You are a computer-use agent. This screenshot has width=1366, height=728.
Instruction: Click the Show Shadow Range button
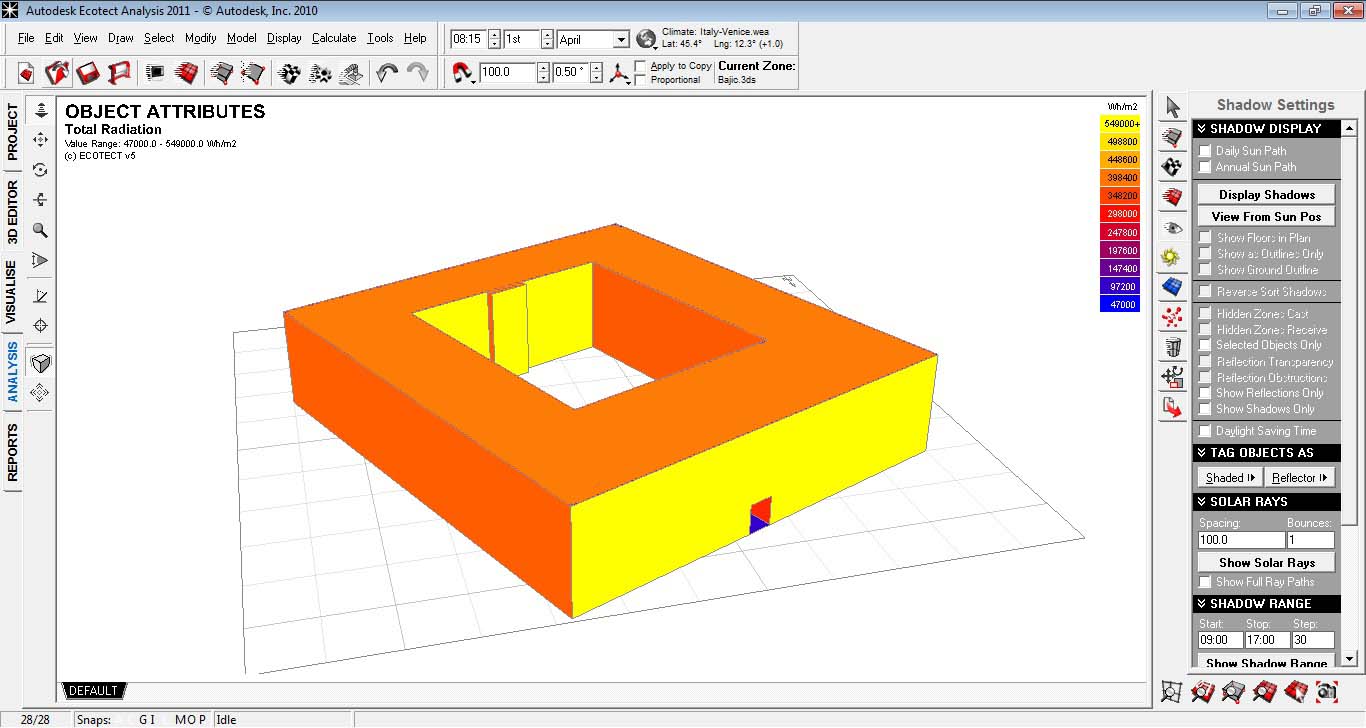click(x=1266, y=661)
